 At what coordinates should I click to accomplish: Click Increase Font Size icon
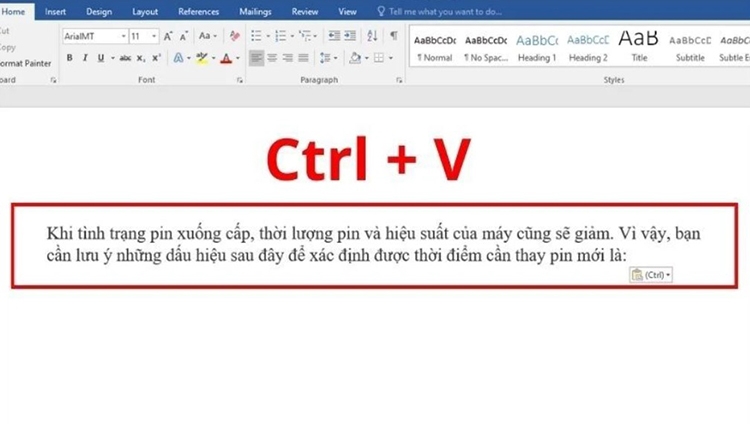click(x=168, y=36)
